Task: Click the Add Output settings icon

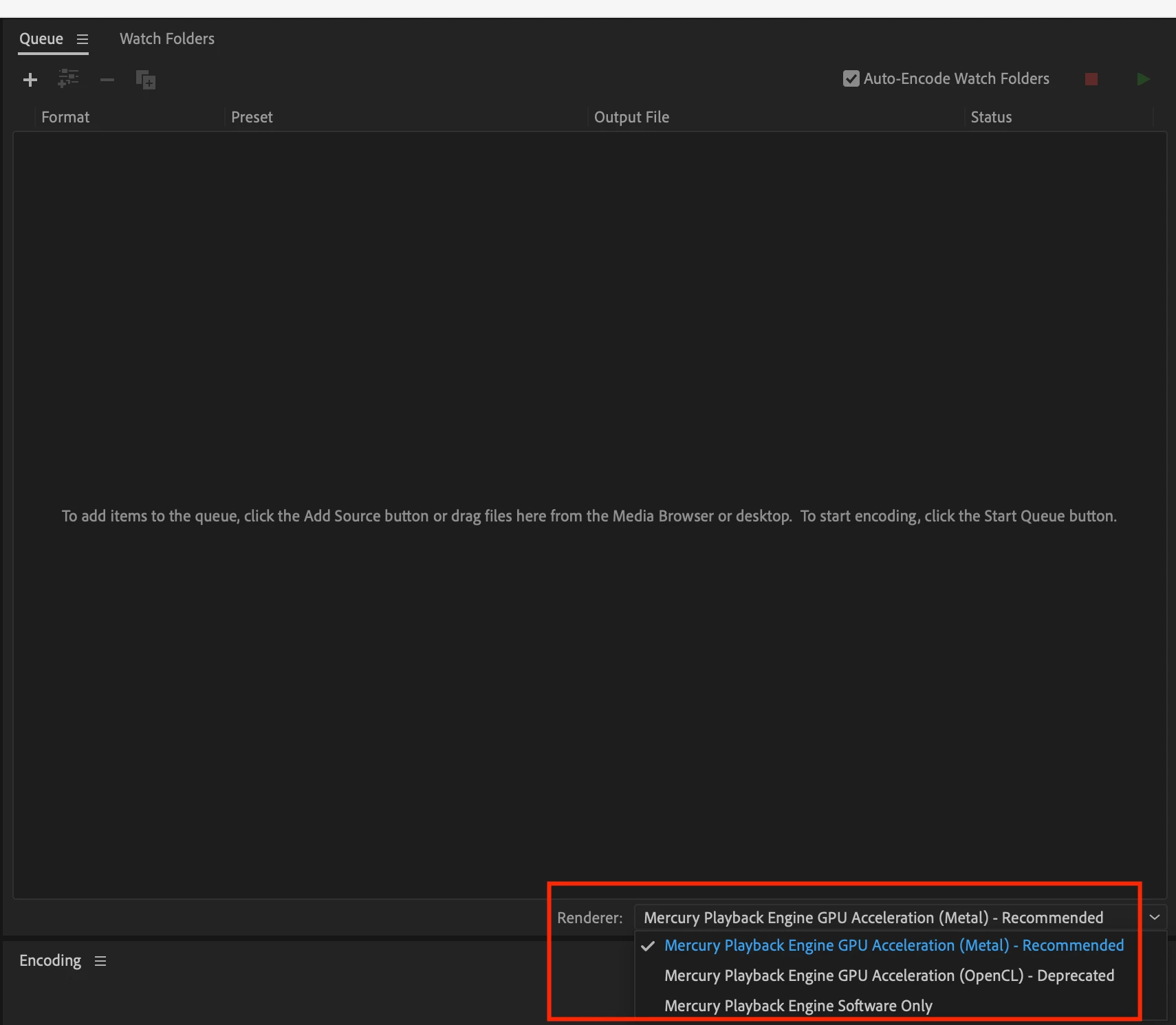Action: click(68, 79)
